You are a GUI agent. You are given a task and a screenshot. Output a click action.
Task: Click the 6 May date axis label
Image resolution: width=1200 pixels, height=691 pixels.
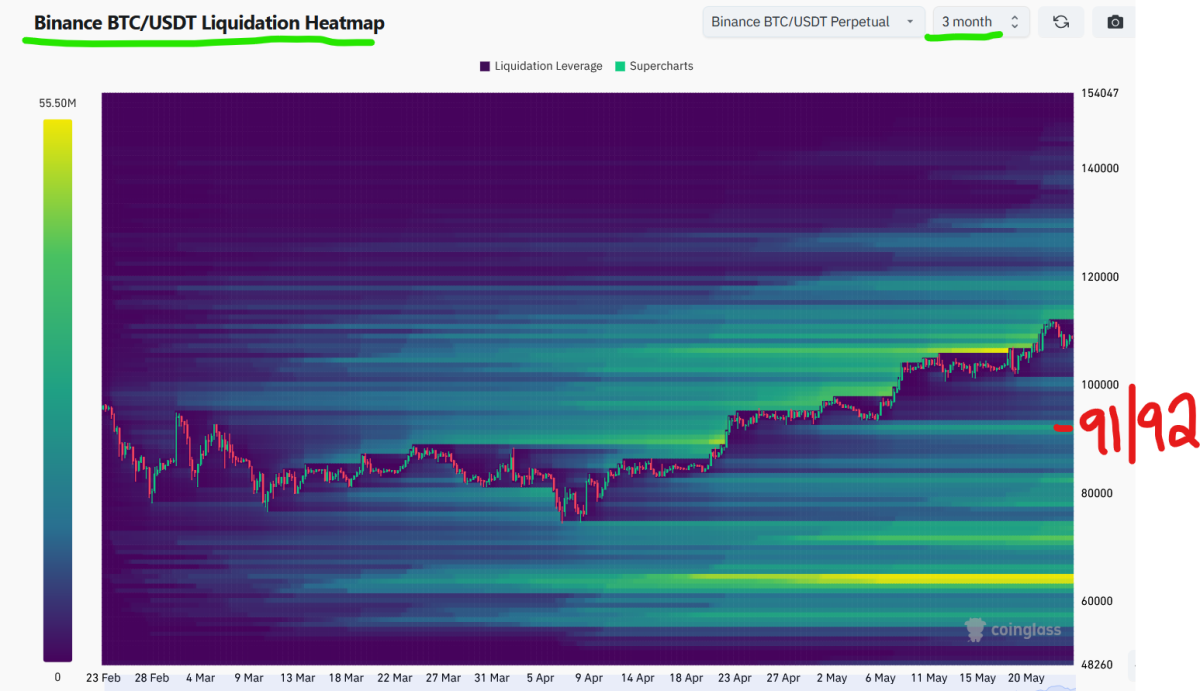(x=880, y=677)
